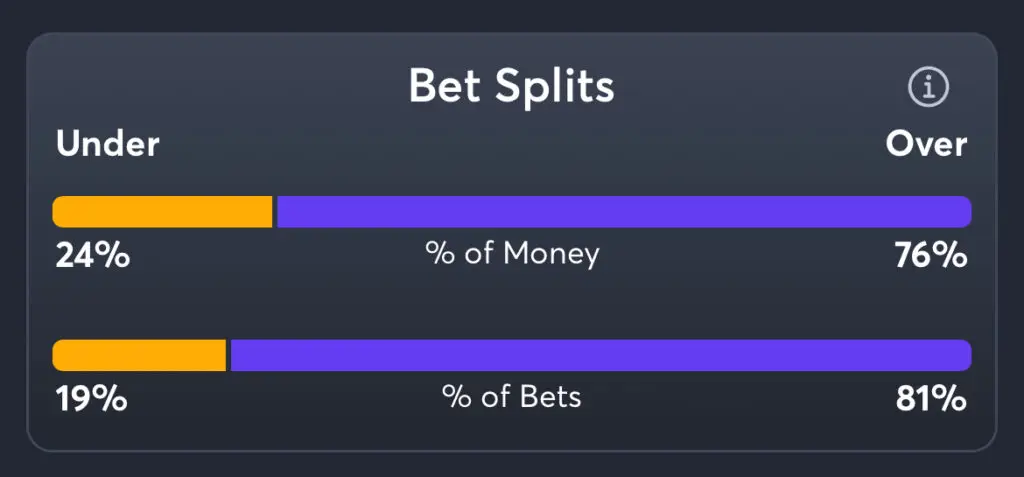1024x477 pixels.
Task: Click purple Over segment of Bets bar
Action: [x=600, y=355]
